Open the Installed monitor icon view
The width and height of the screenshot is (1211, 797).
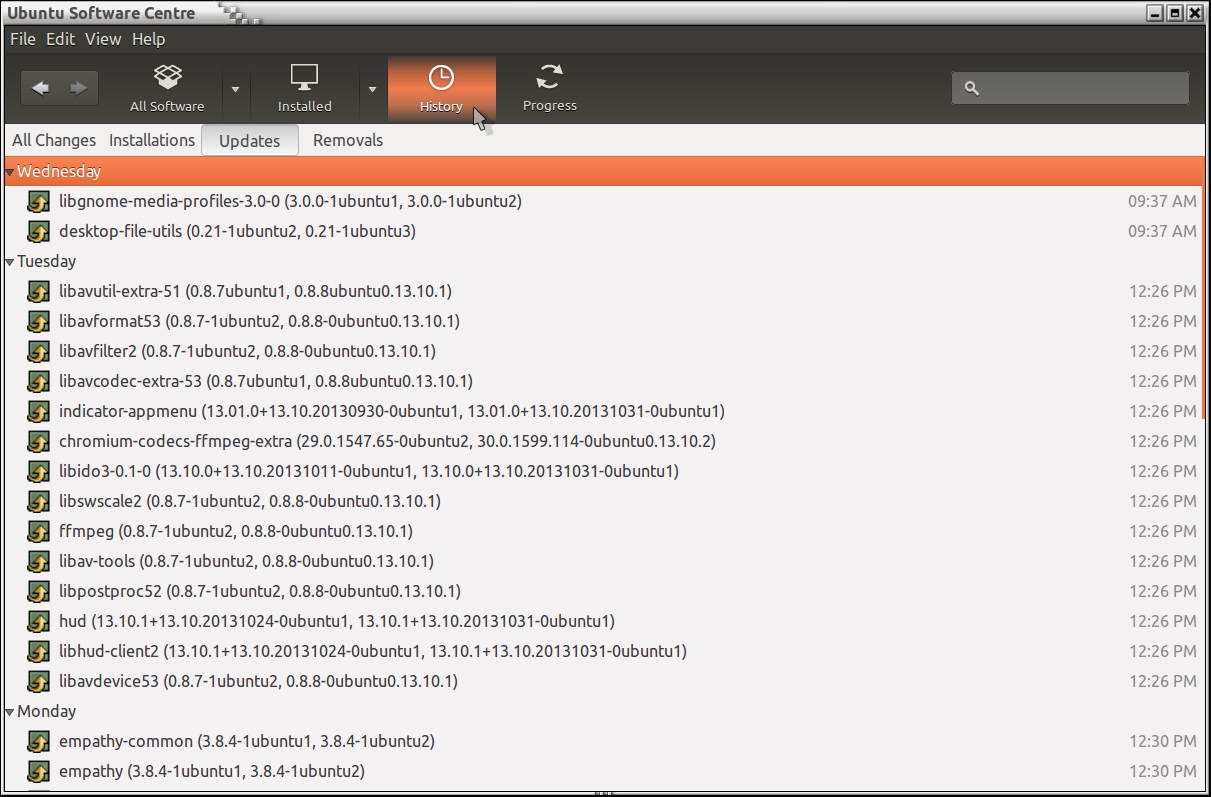[x=304, y=78]
